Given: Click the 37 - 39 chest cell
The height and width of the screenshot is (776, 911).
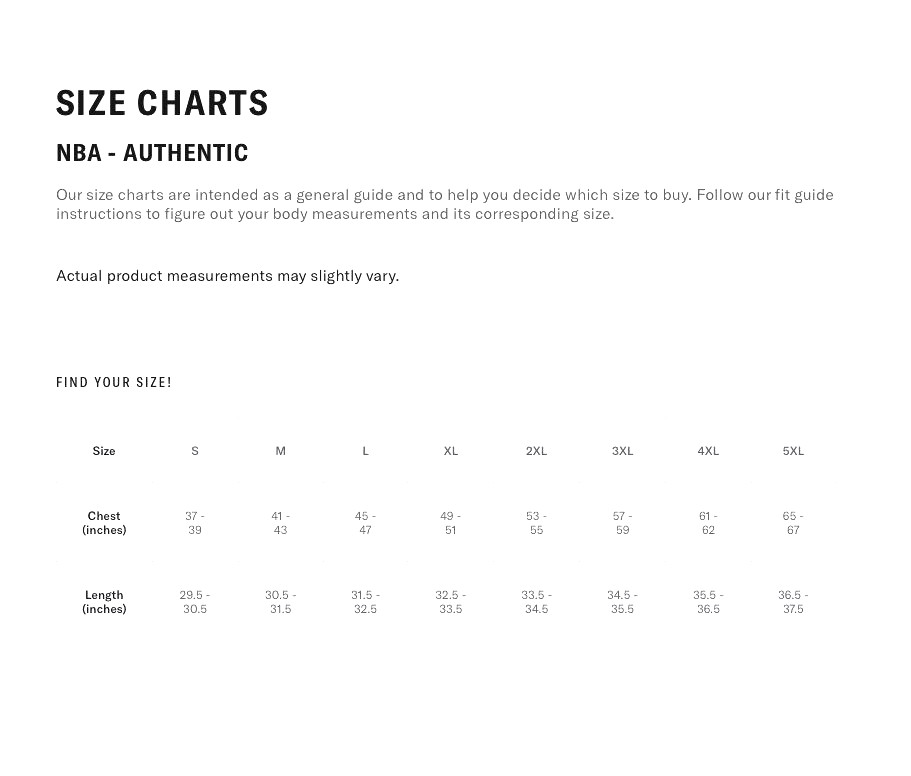Looking at the screenshot, I should point(195,523).
